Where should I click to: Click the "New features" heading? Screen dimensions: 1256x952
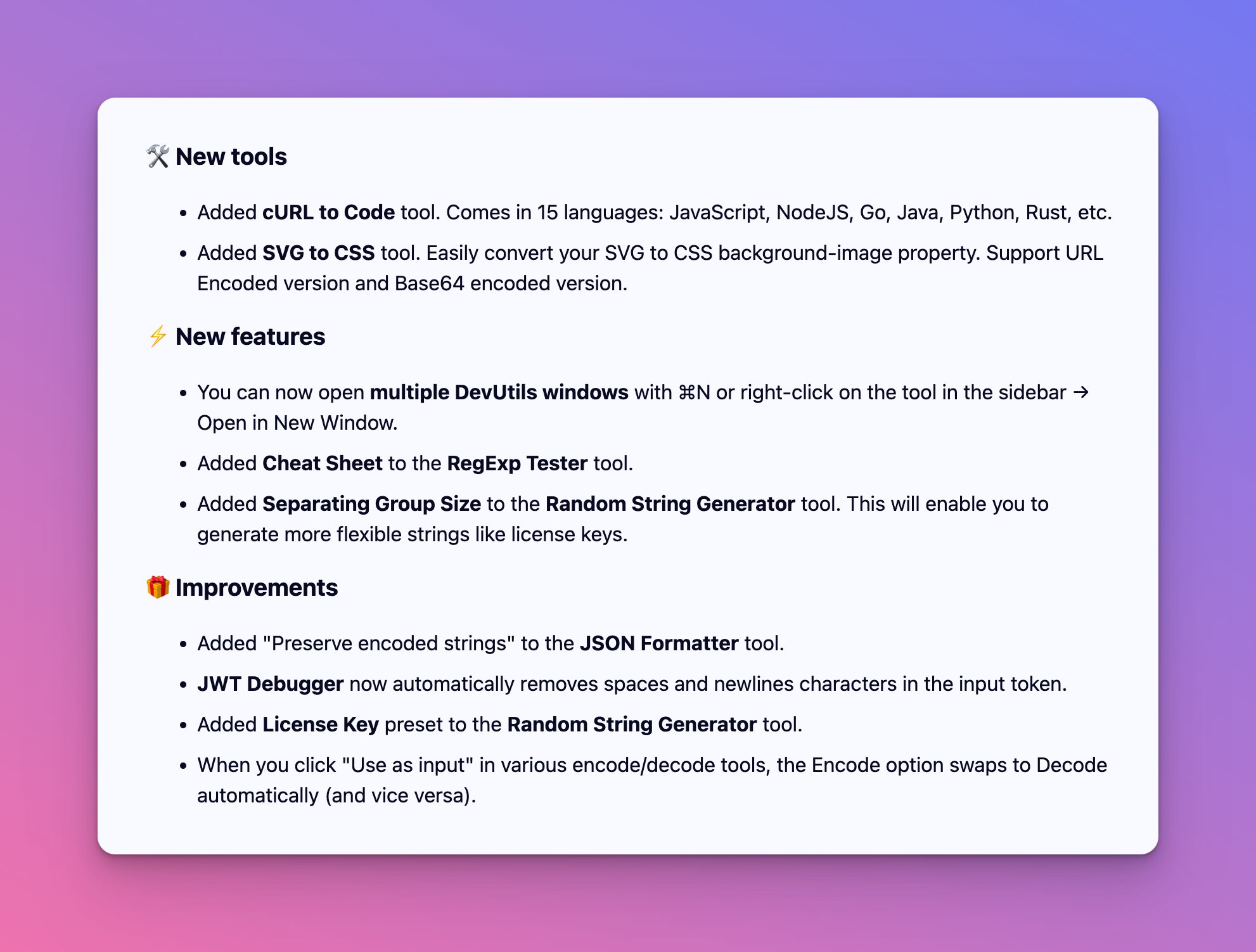coord(250,337)
